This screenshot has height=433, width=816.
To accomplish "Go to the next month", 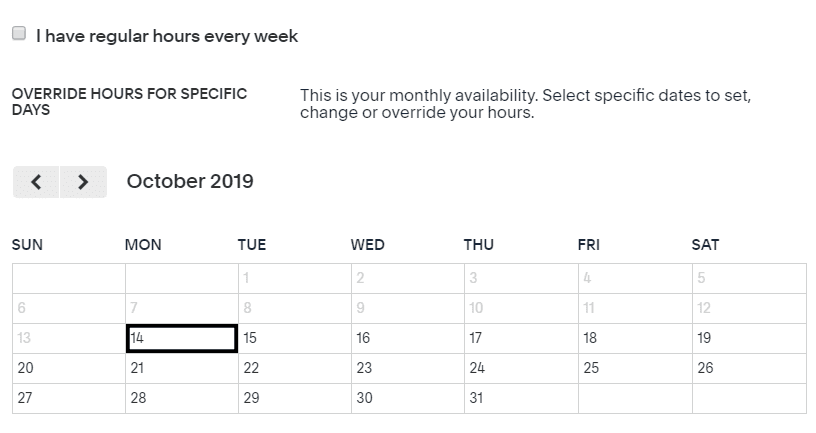I will pos(83,182).
